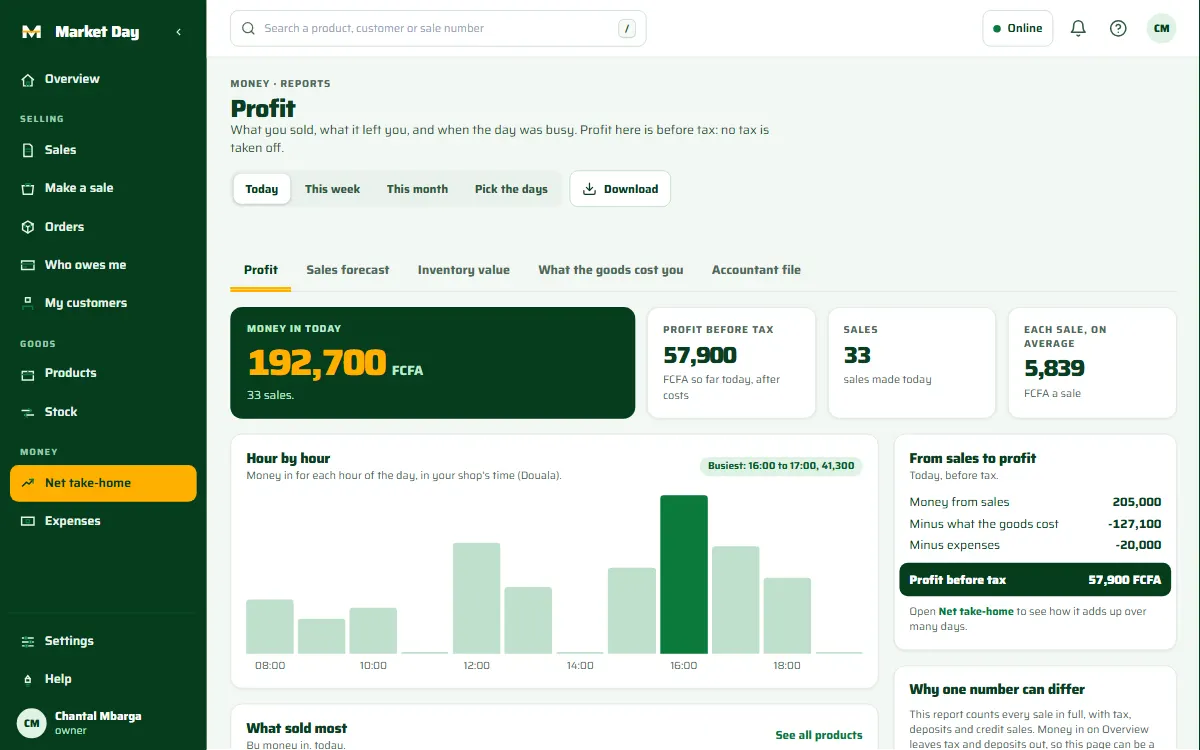Viewport: 1200px width, 750px height.
Task: Click the Products icon in sidebar
Action: click(x=28, y=373)
